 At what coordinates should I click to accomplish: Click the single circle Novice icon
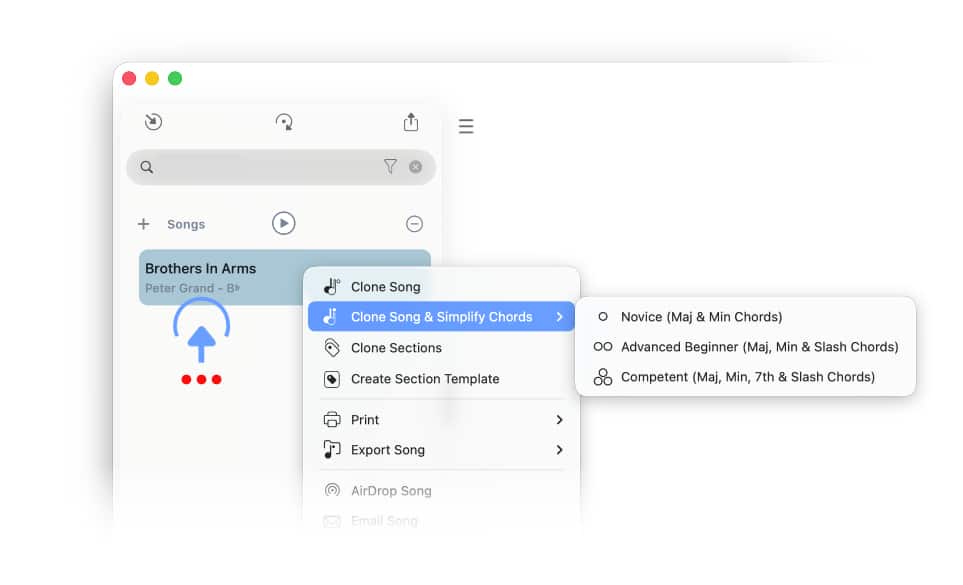coord(603,317)
